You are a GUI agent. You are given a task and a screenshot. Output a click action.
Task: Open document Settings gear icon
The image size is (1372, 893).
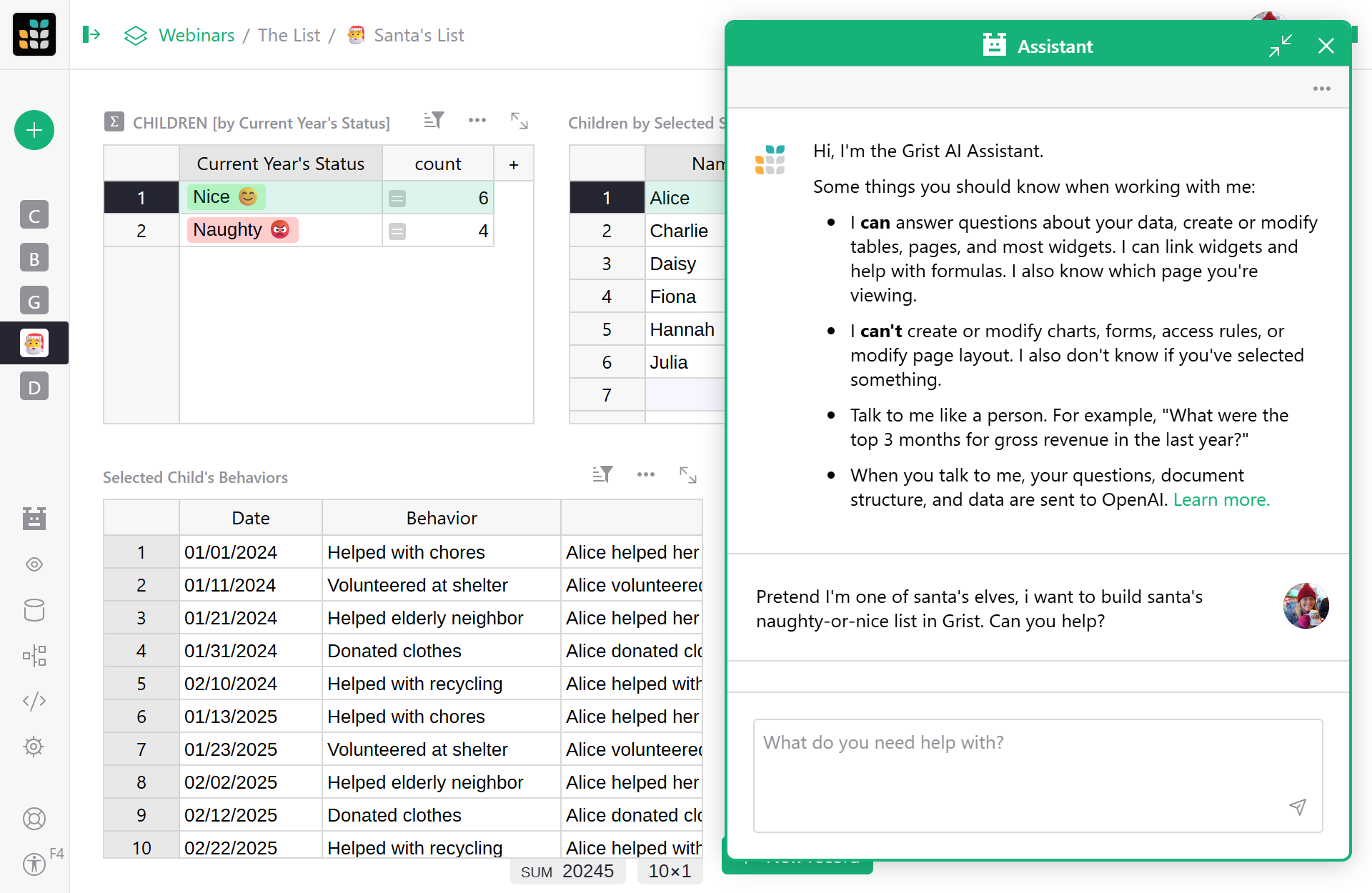point(34,747)
